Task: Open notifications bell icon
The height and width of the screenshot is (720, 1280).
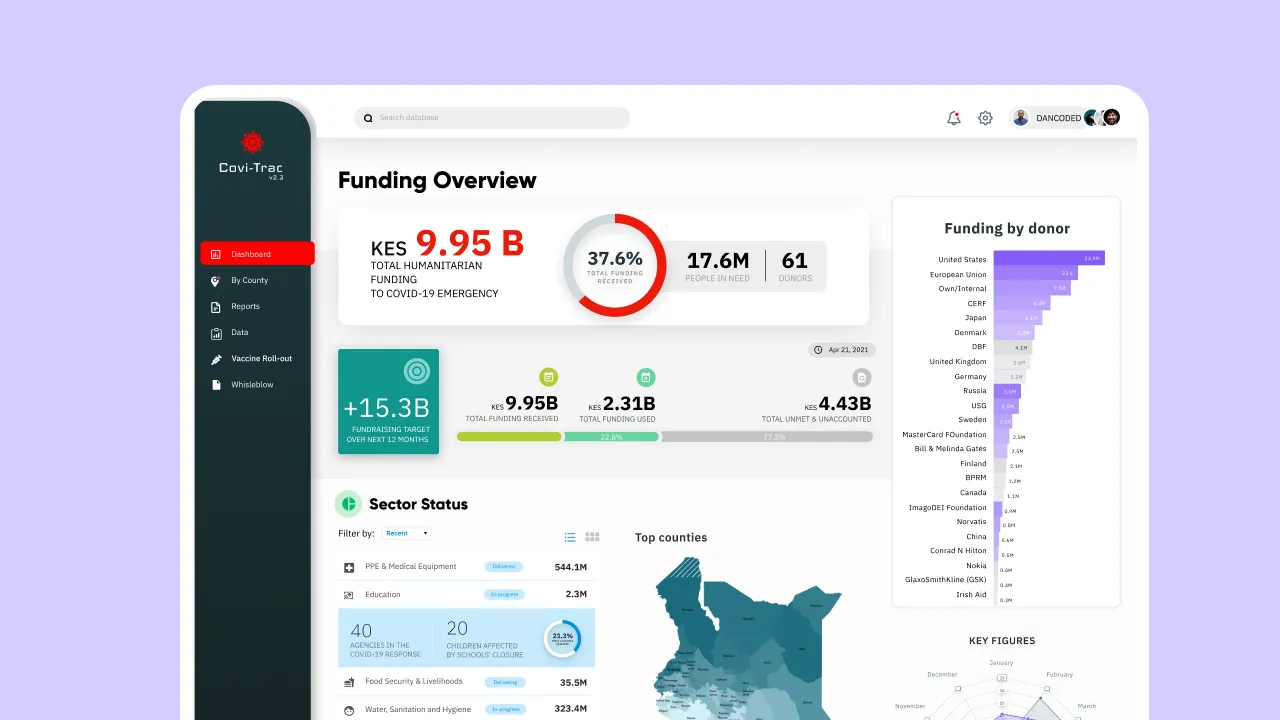Action: pyautogui.click(x=954, y=118)
